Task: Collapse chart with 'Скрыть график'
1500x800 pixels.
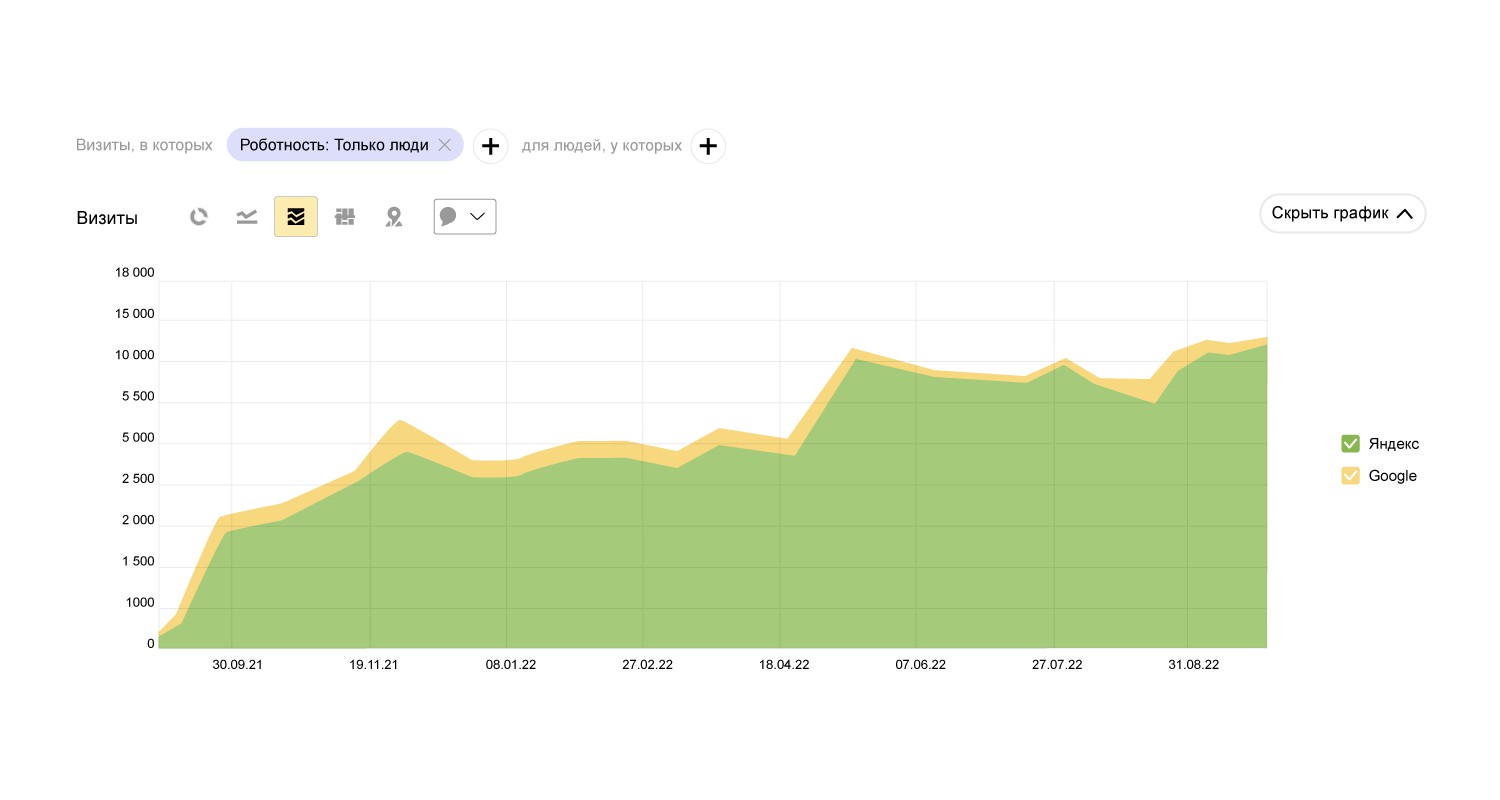Action: [x=1342, y=213]
